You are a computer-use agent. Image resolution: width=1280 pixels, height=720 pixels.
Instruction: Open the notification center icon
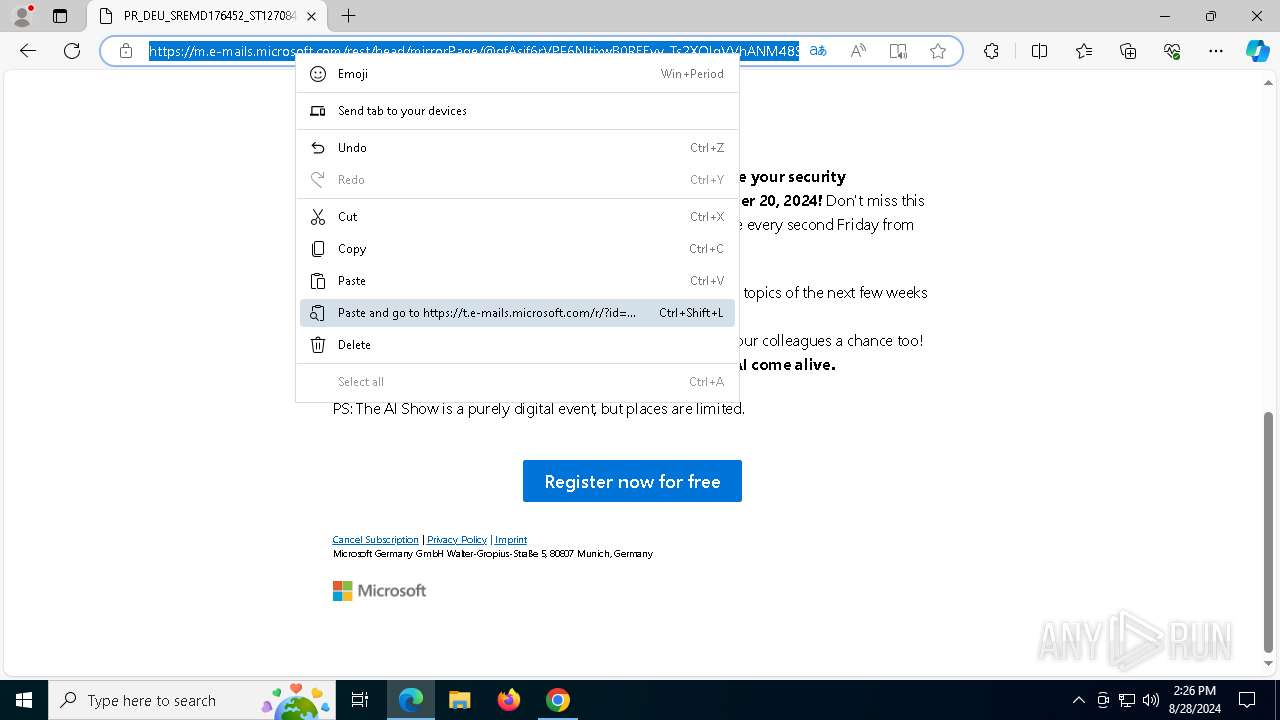(1247, 700)
